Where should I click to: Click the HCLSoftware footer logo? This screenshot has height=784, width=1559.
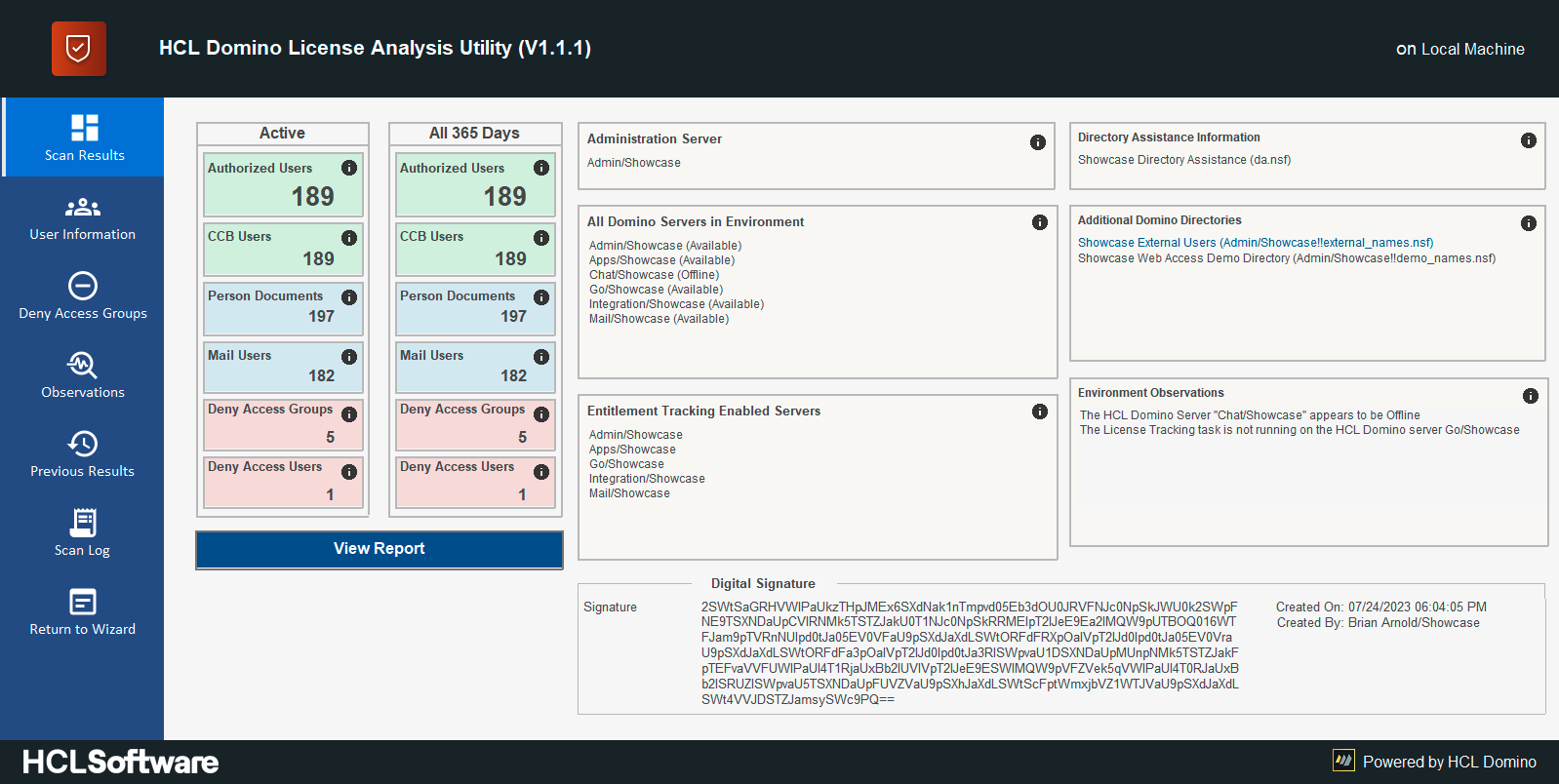(121, 762)
